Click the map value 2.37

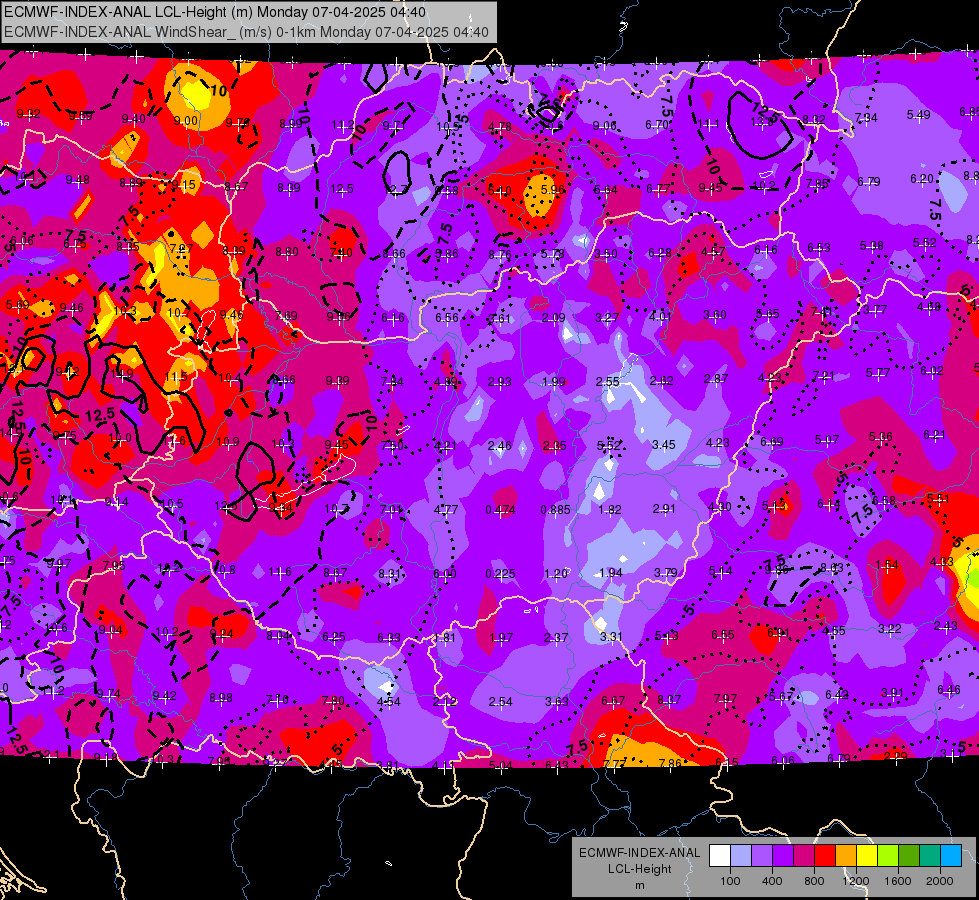click(x=556, y=638)
